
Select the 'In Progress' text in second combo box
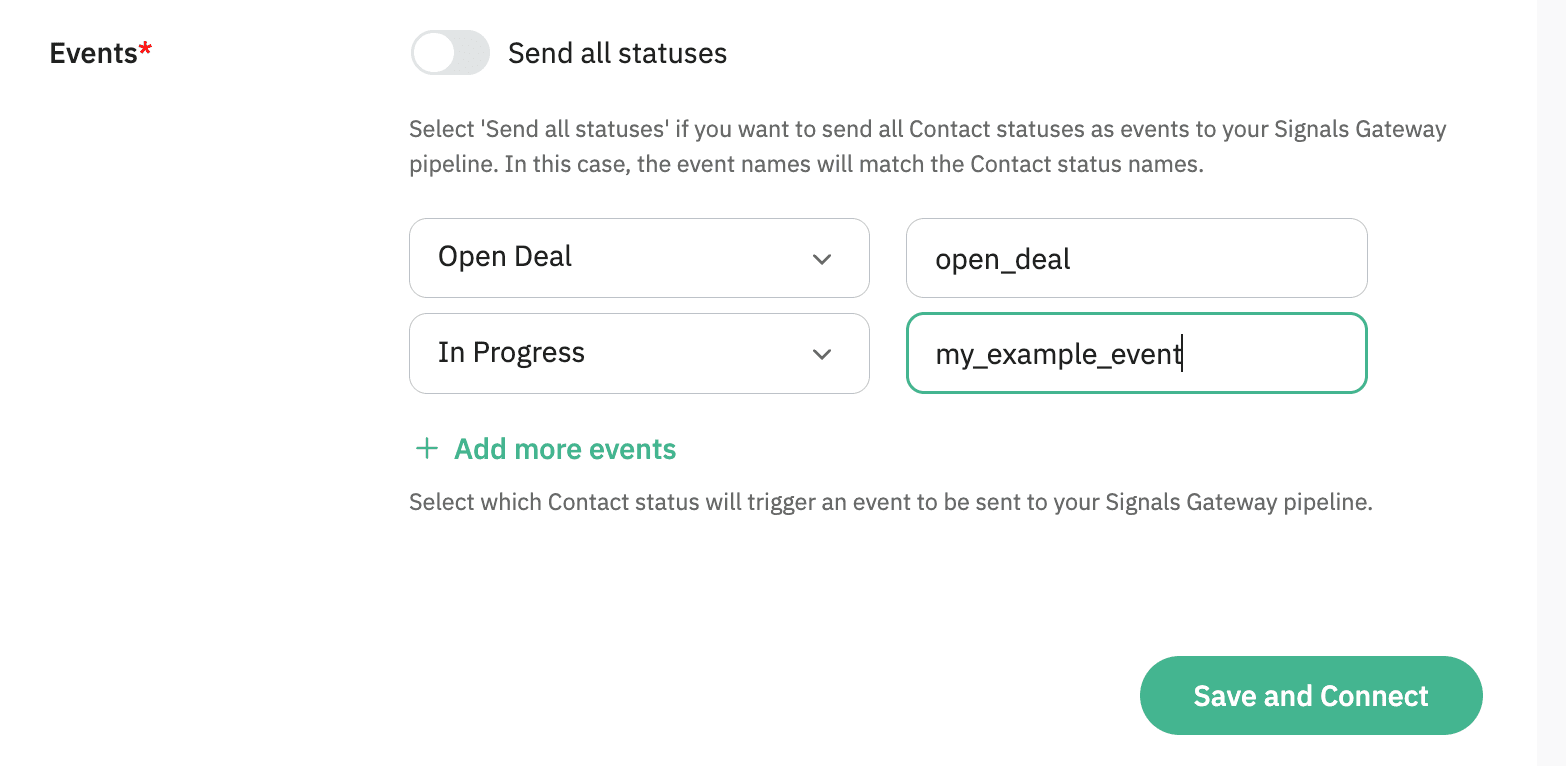coord(511,353)
